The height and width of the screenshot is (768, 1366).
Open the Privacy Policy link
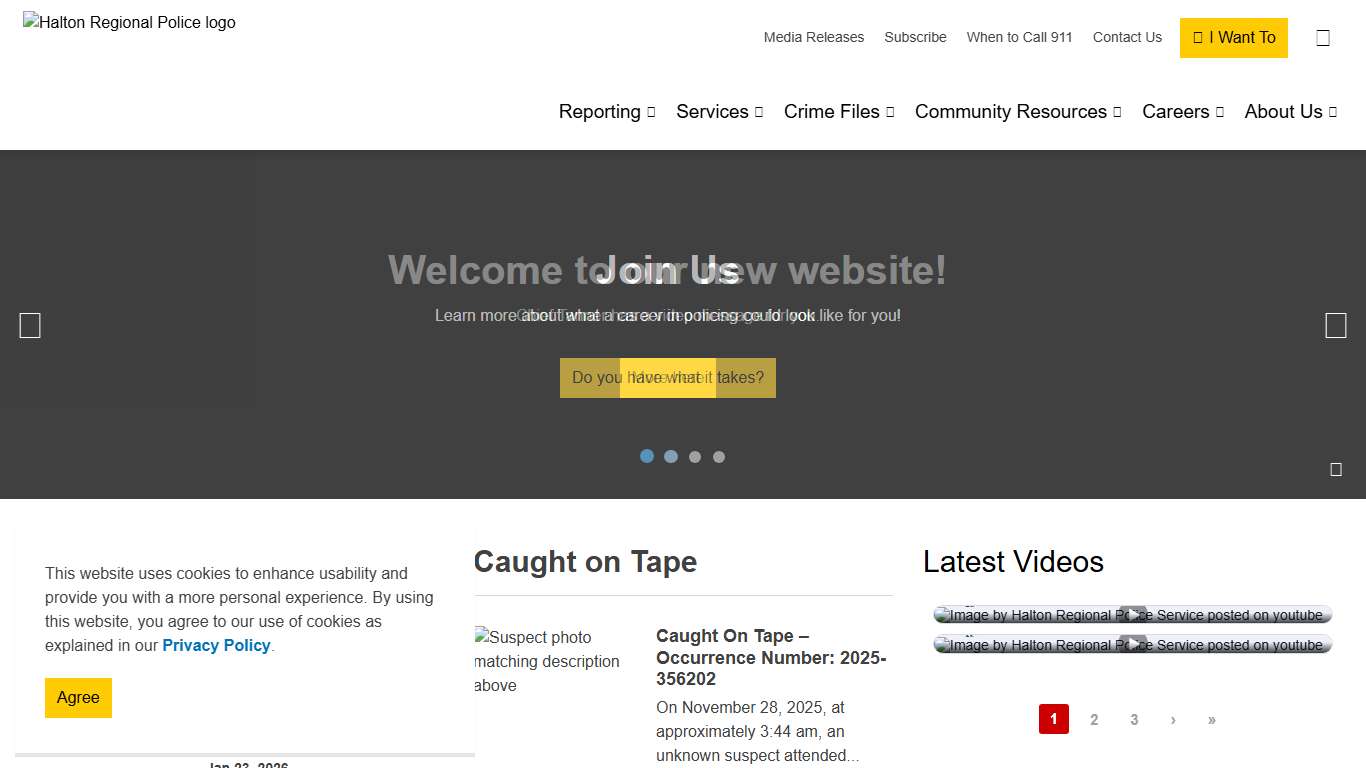(216, 645)
